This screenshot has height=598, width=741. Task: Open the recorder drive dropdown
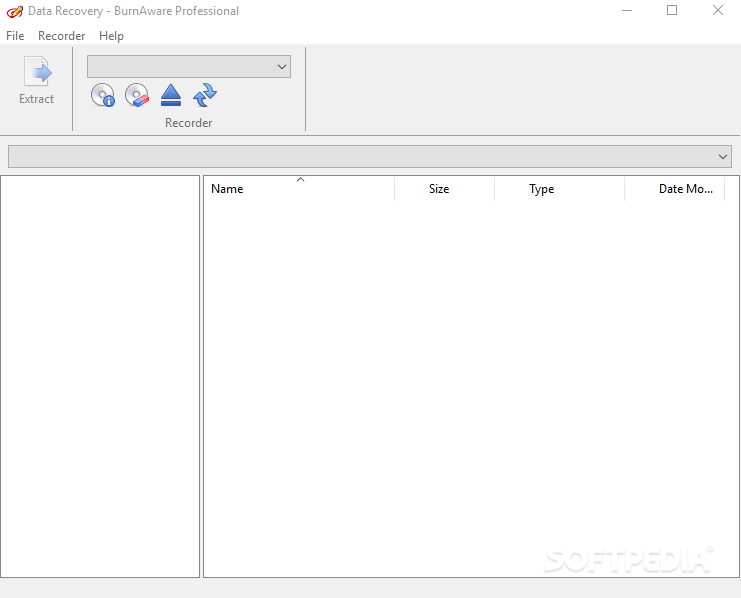pos(189,67)
